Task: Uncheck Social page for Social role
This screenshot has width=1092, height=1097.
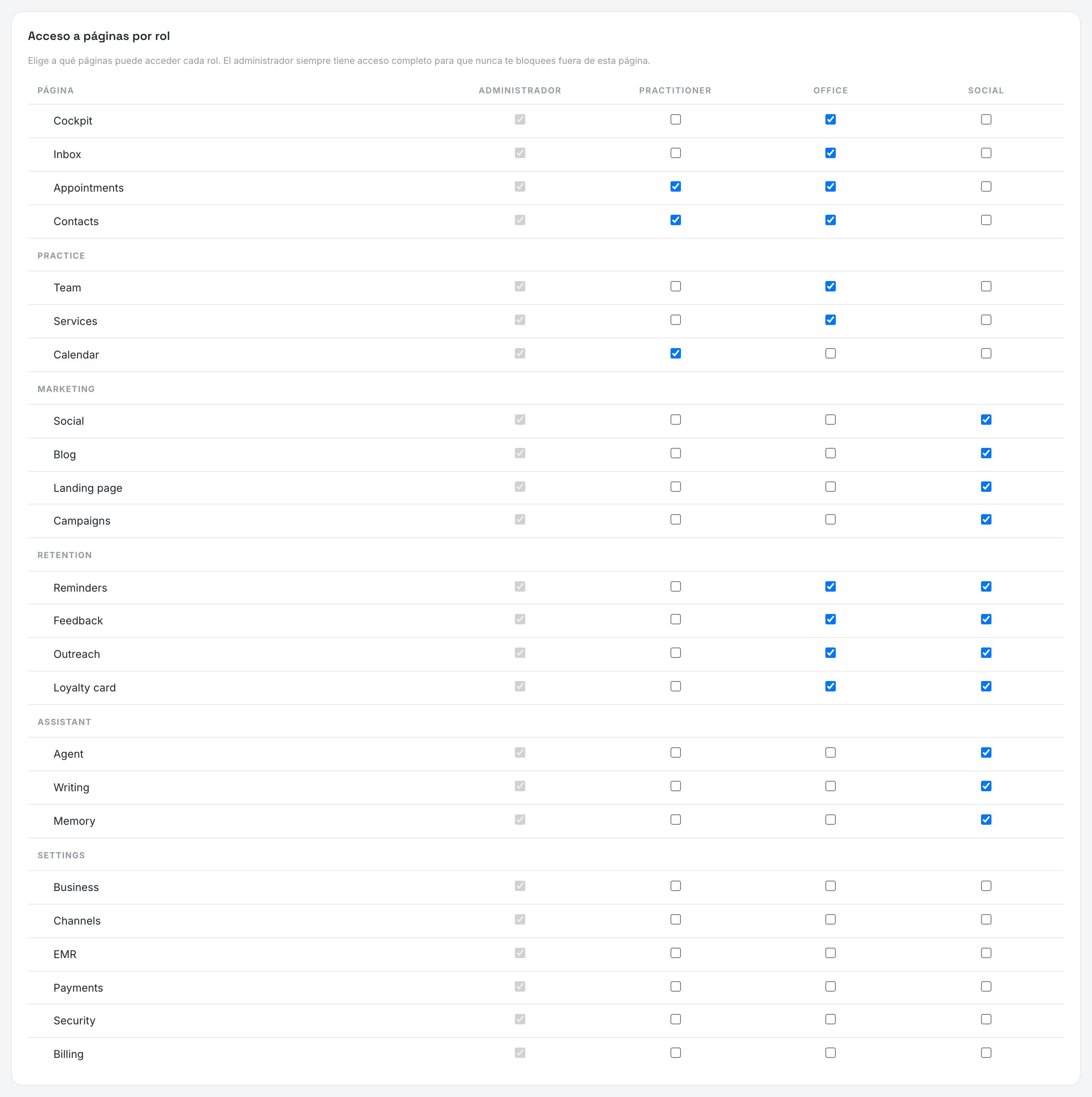Action: pos(986,420)
